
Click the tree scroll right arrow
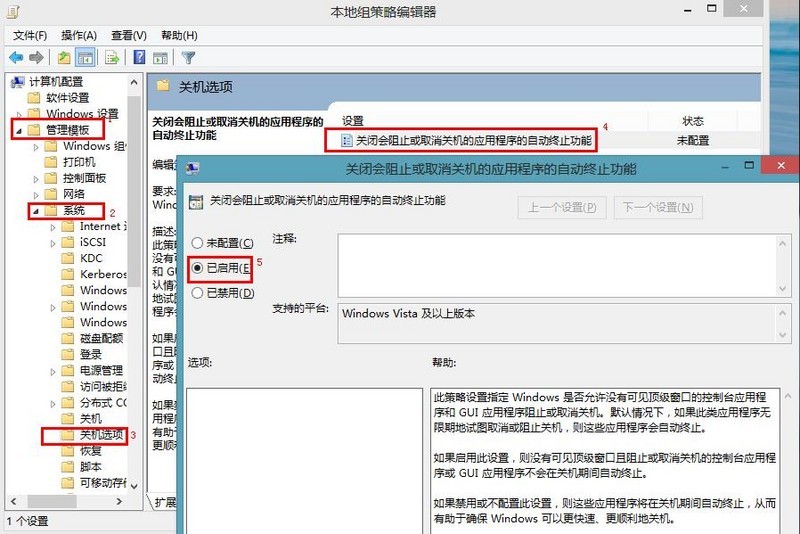[x=119, y=501]
